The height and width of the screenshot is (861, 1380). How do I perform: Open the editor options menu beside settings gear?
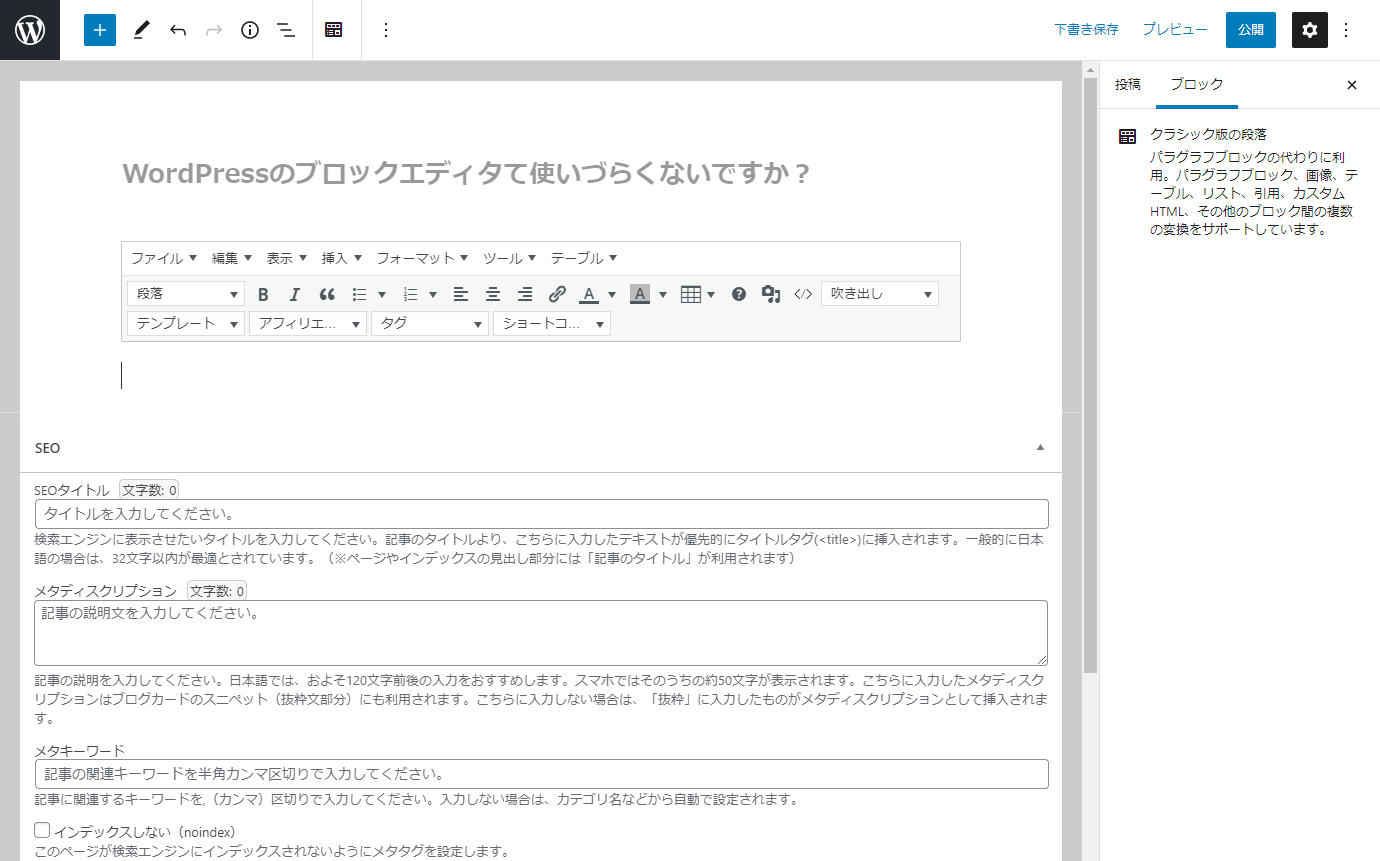pyautogui.click(x=1346, y=30)
